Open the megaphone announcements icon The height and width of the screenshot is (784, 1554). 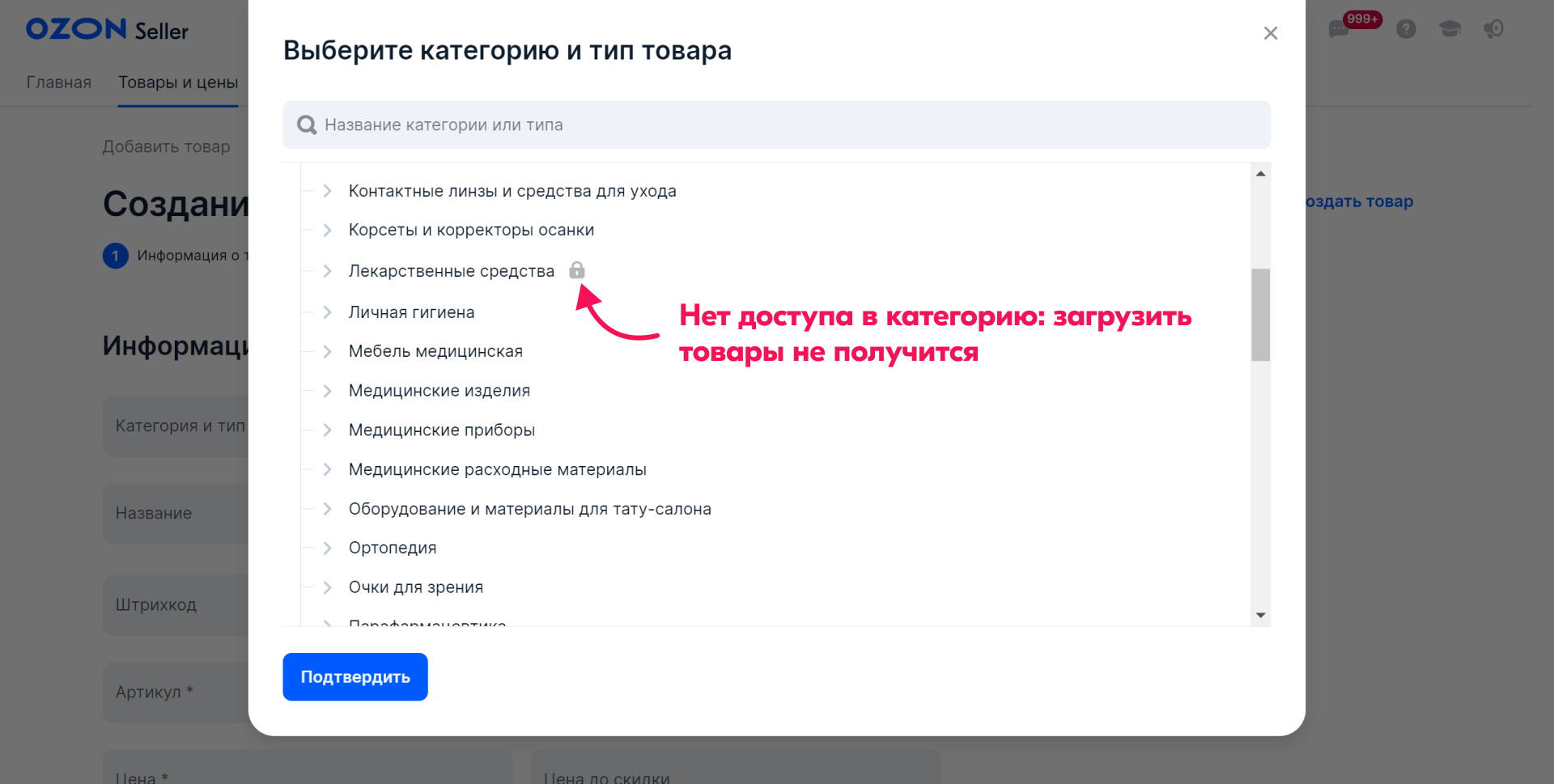(x=1493, y=29)
